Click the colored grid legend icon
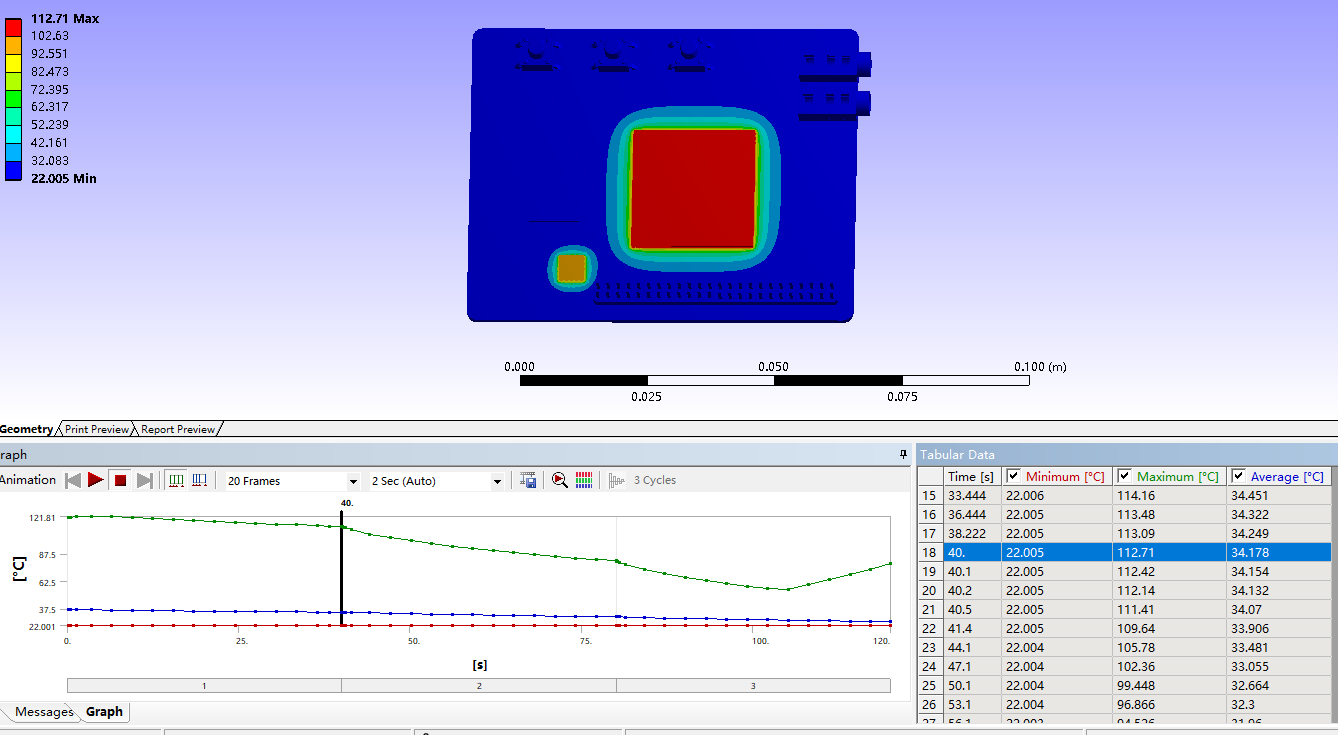Screen dimensions: 1338x735 (585, 481)
